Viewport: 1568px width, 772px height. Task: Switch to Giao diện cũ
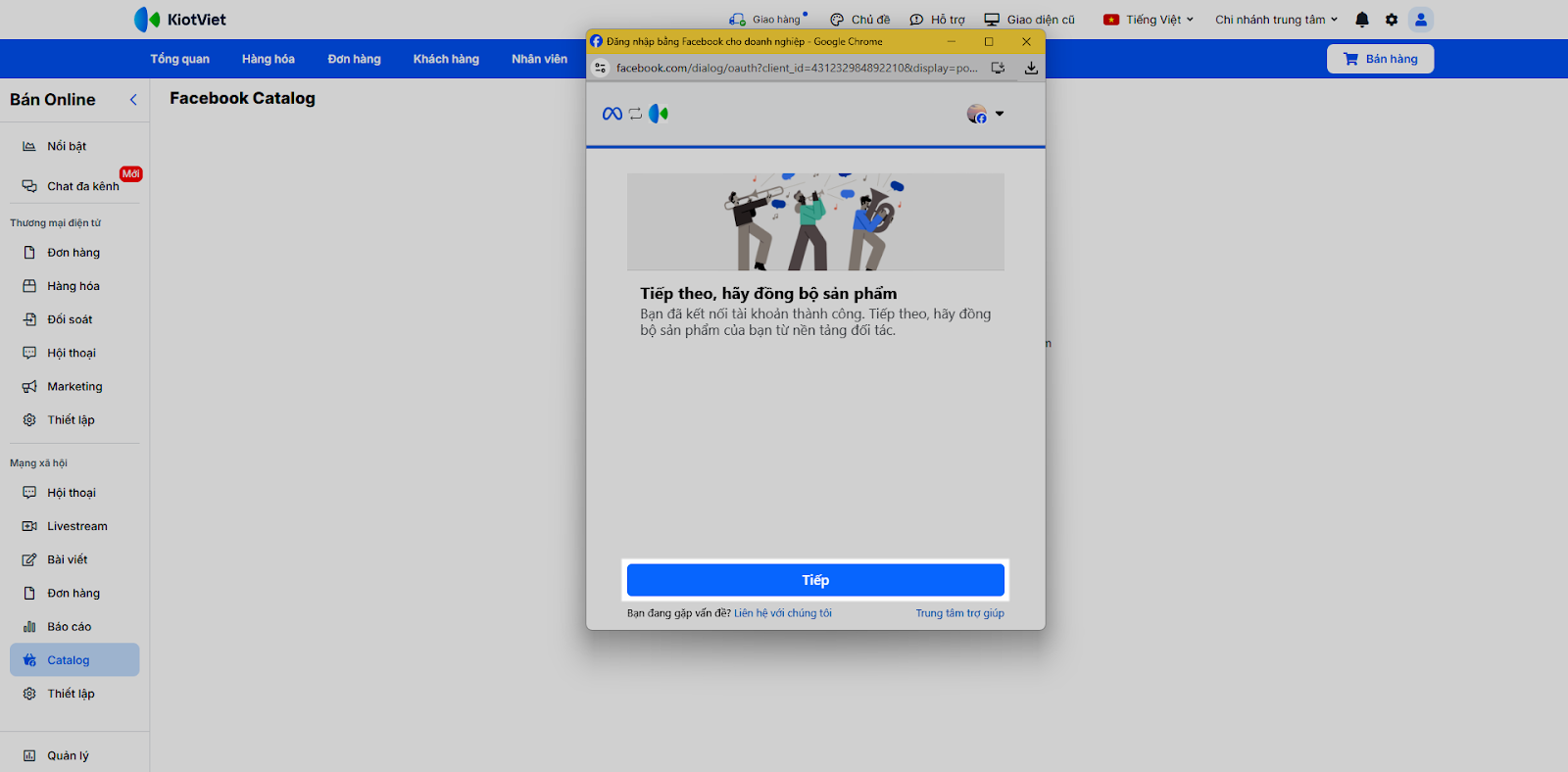1030,20
